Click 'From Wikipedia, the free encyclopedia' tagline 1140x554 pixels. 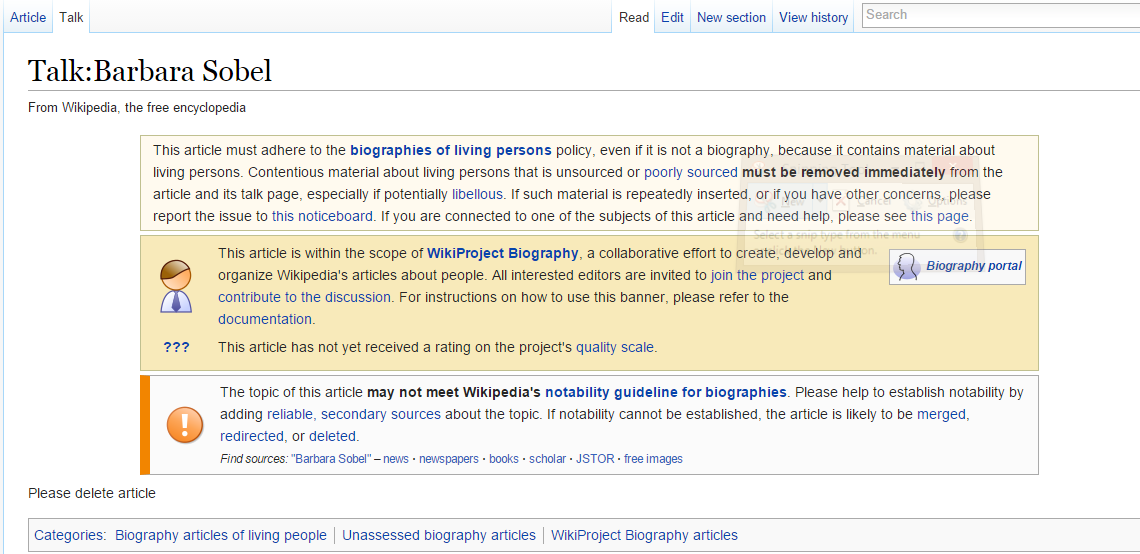pyautogui.click(x=137, y=108)
